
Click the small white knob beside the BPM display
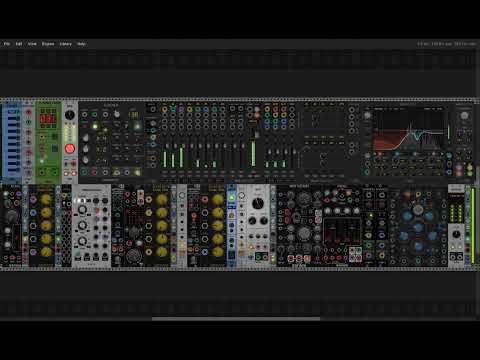pyautogui.click(x=117, y=114)
